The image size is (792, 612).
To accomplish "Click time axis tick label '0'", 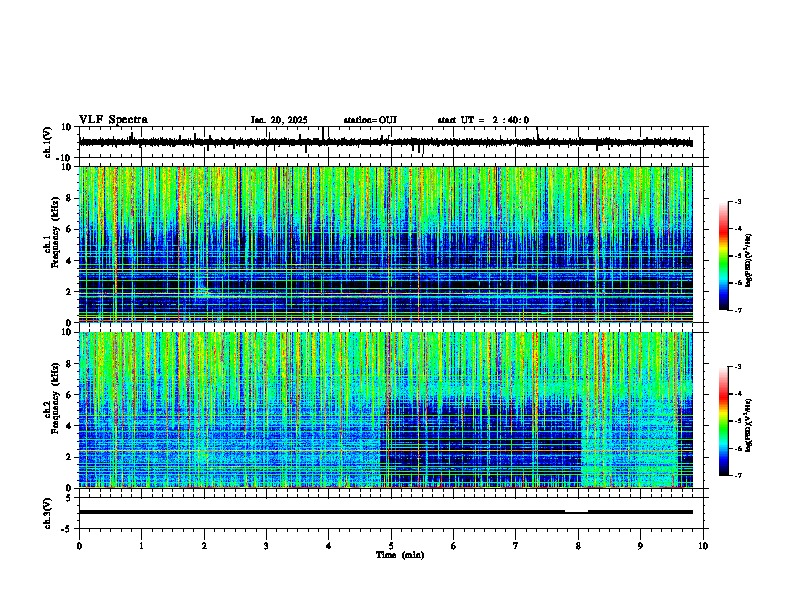I will click(79, 546).
